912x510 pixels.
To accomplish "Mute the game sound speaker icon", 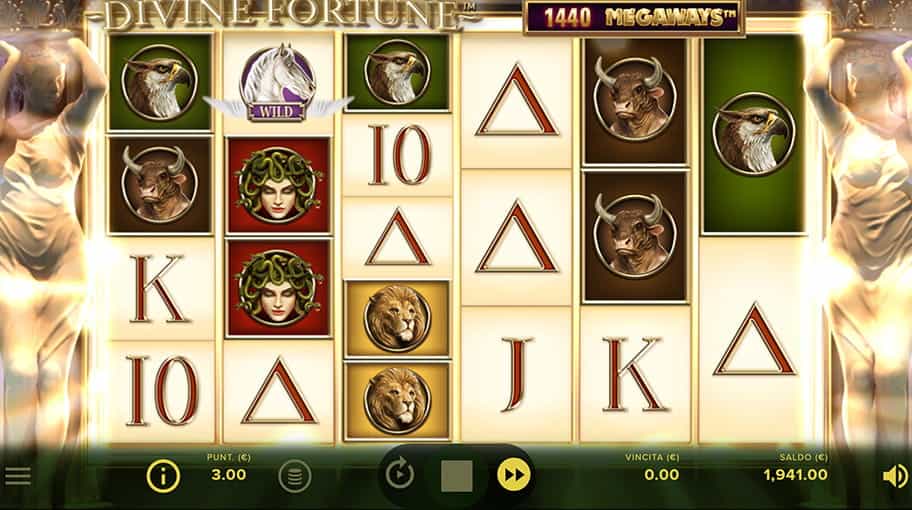I will tap(894, 477).
